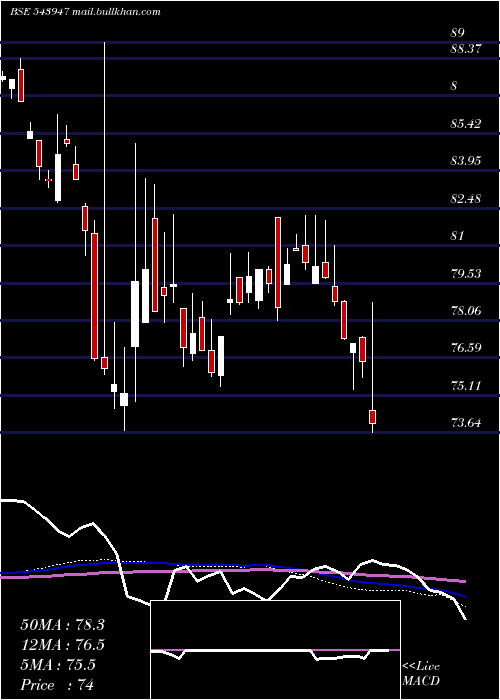Viewport: 500px width, 700px height.
Task: Click inside the Live MACD inset box
Action: 275,650
